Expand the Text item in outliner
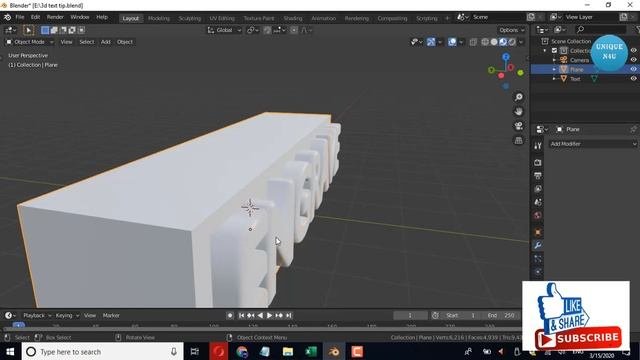 pyautogui.click(x=554, y=79)
